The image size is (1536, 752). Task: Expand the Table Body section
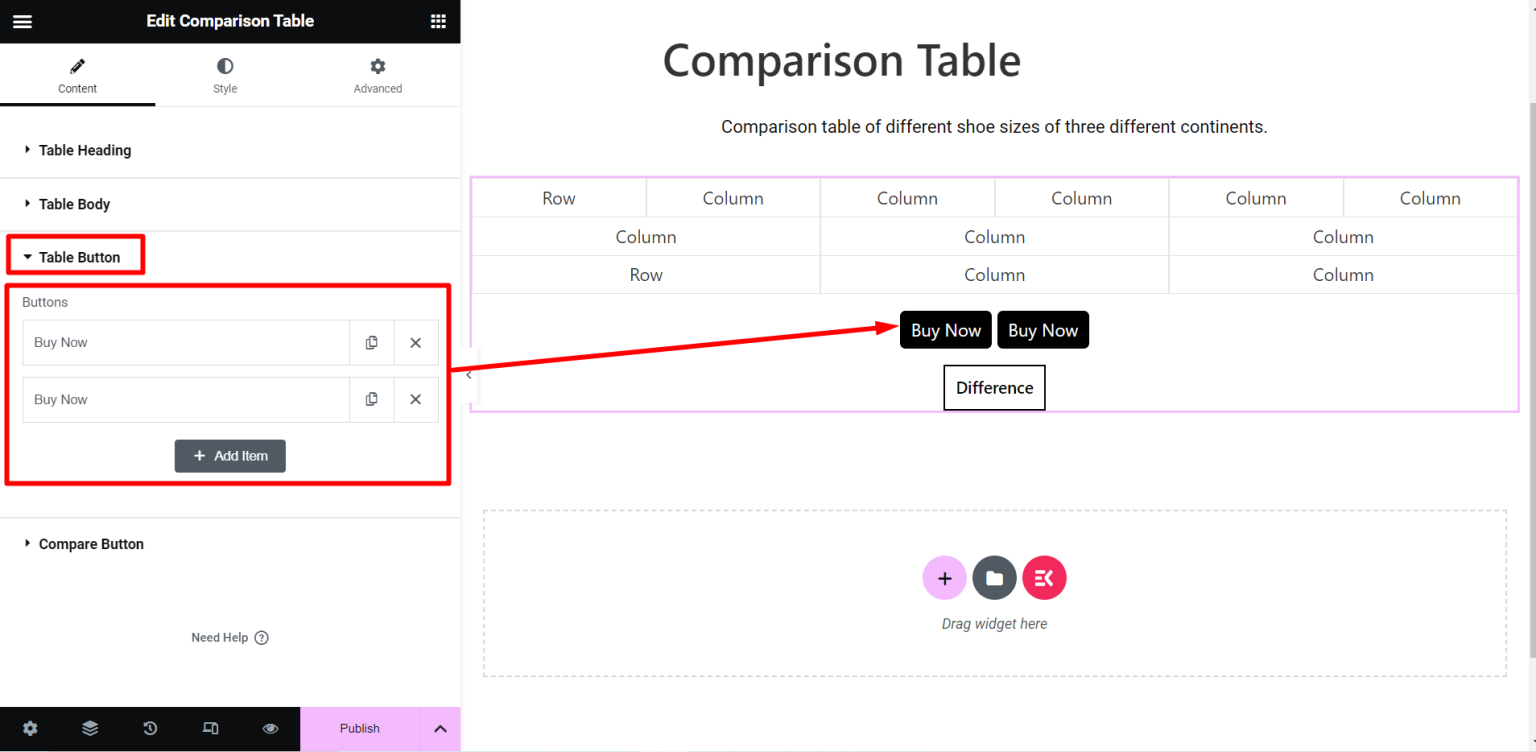coord(73,204)
